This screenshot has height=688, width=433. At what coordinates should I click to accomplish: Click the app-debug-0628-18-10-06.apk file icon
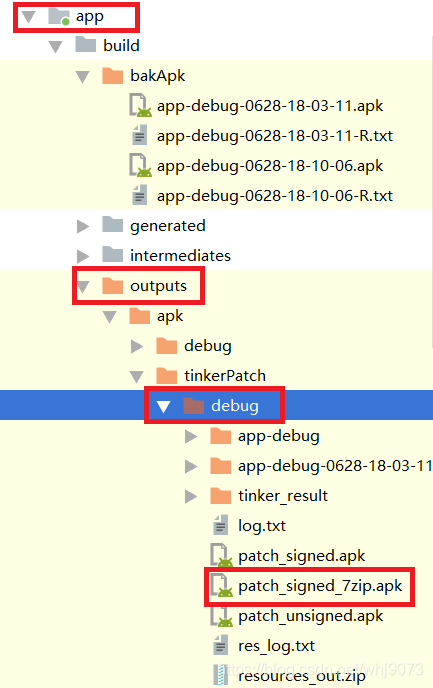click(x=140, y=165)
